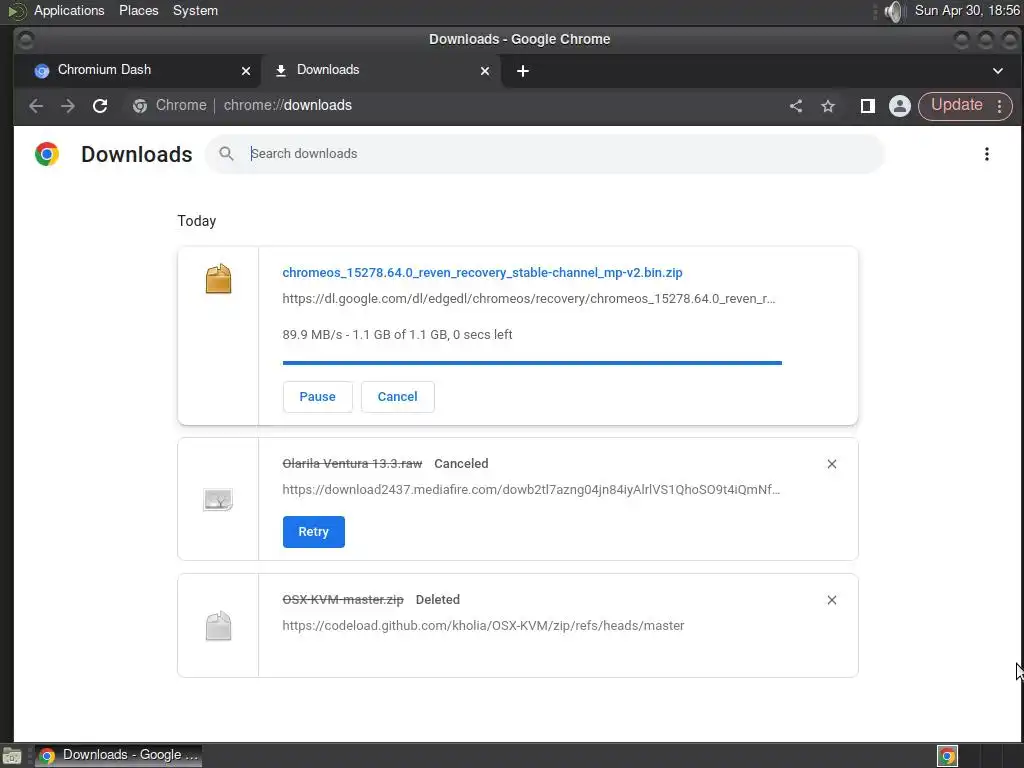Screen dimensions: 1024x768
Task: Open the profile avatar menu
Action: (x=899, y=106)
